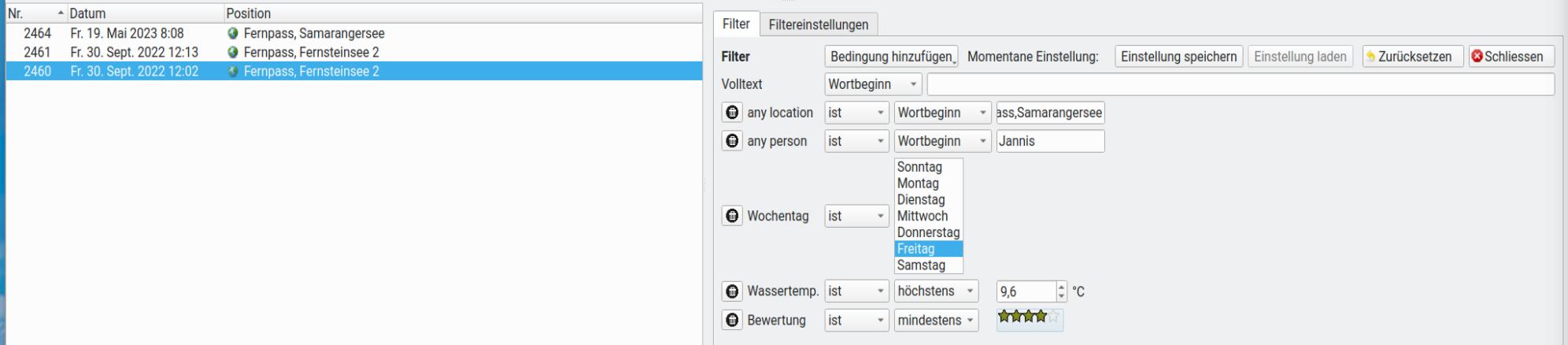Screen dimensions: 1568x345
Task: Remove the 'any location' filter condition
Action: pyautogui.click(x=732, y=113)
